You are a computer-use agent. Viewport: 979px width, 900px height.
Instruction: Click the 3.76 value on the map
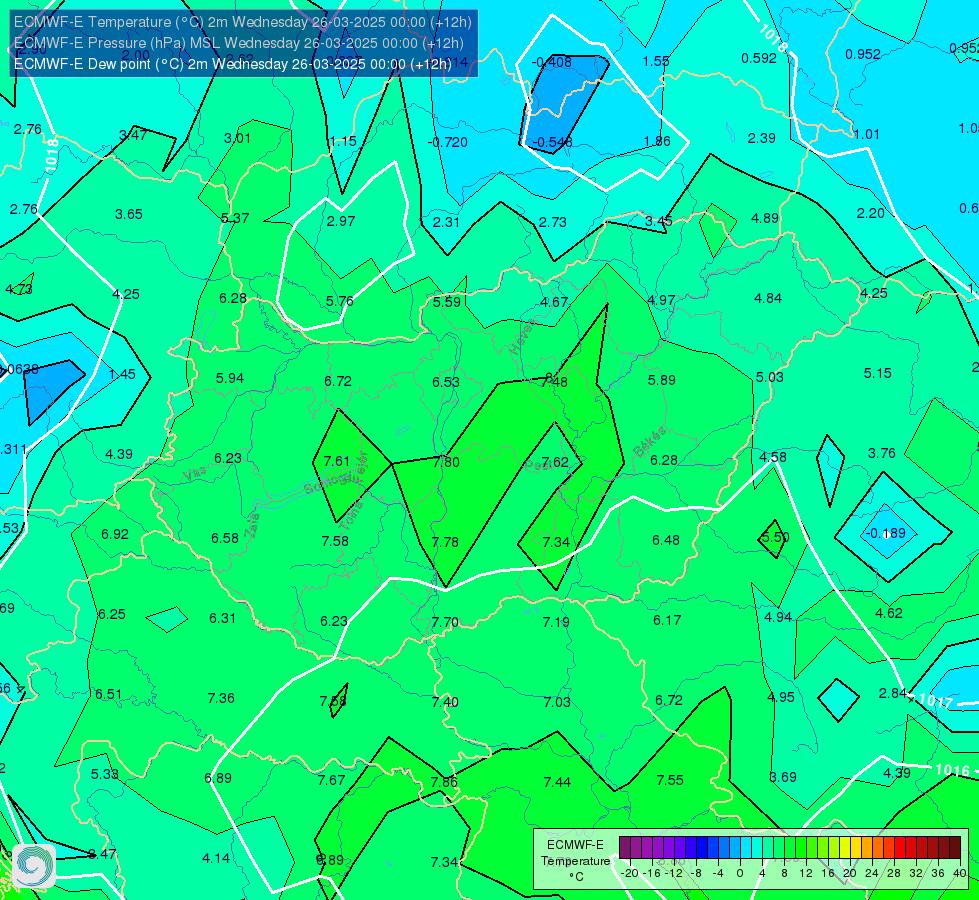tap(882, 453)
